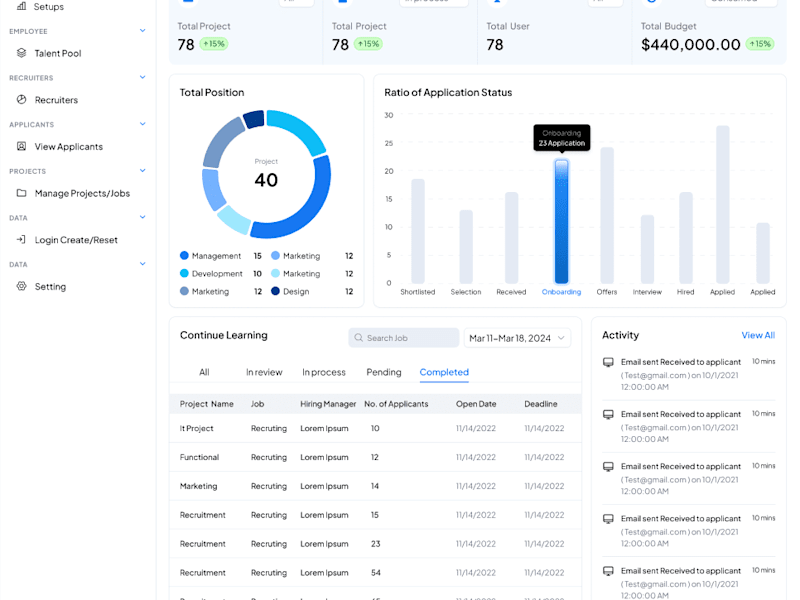The image size is (800, 600).
Task: Open Talent Pool in the sidebar
Action: point(58,53)
